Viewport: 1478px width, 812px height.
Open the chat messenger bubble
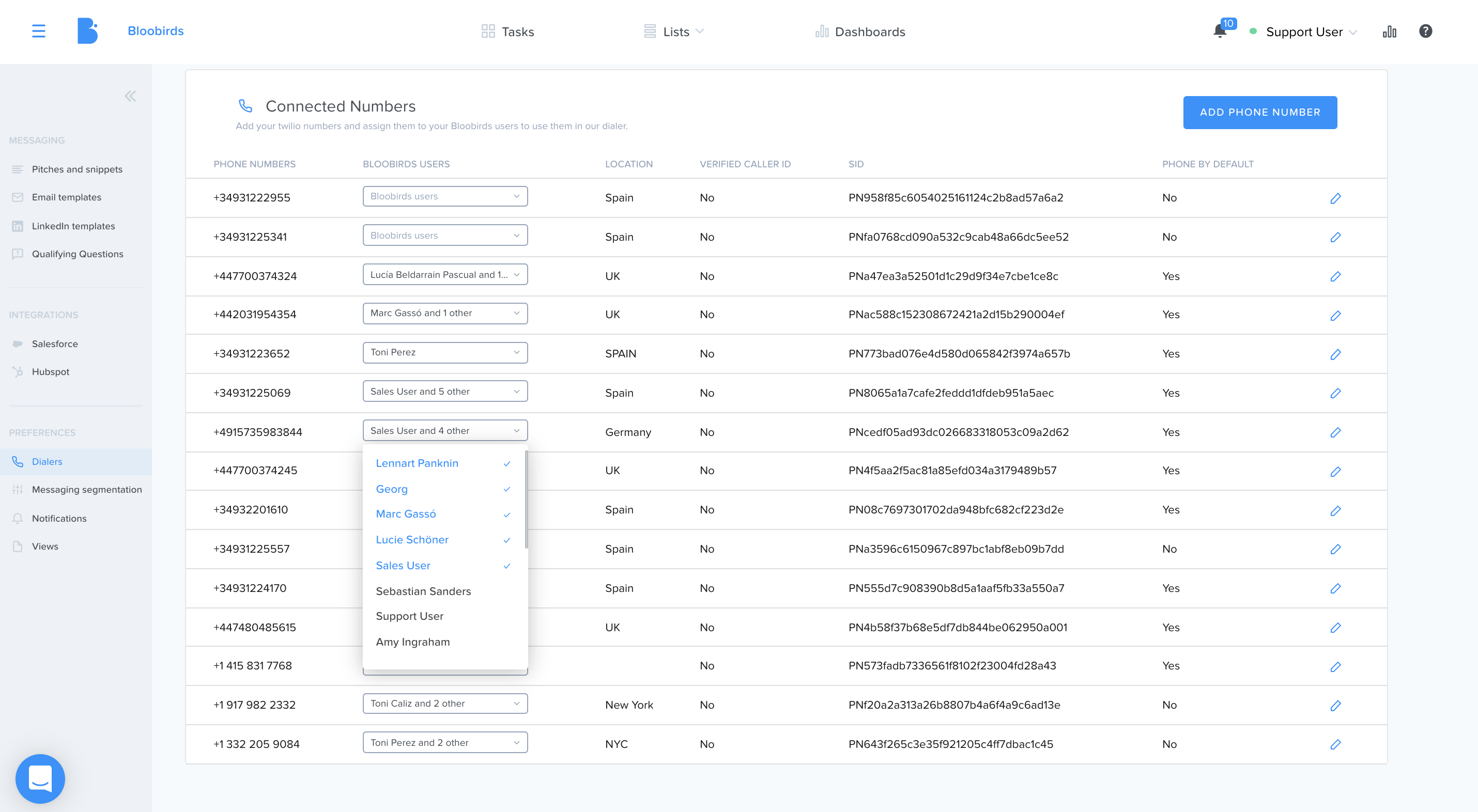click(40, 778)
